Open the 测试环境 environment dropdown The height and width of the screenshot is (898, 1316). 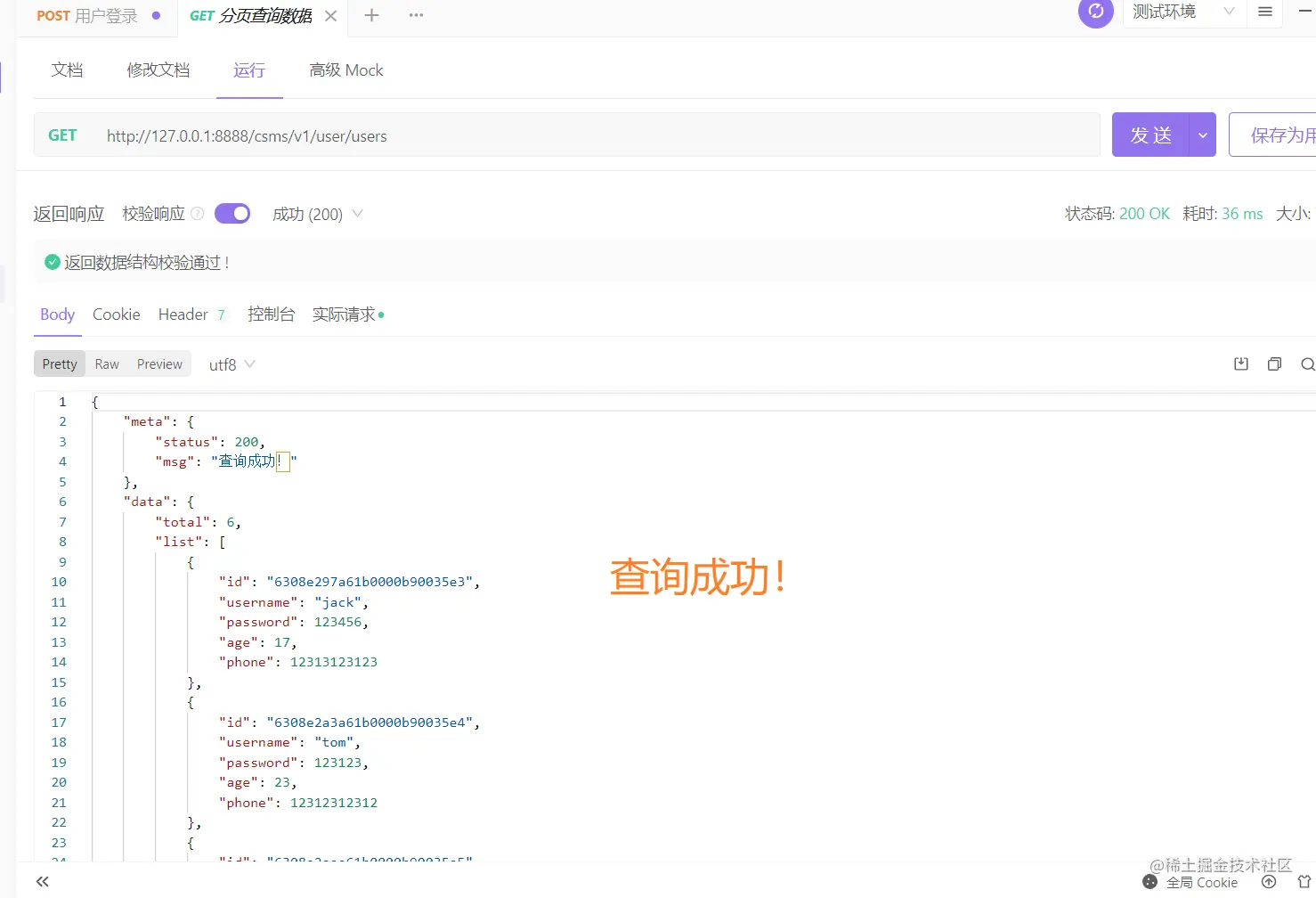(1183, 12)
